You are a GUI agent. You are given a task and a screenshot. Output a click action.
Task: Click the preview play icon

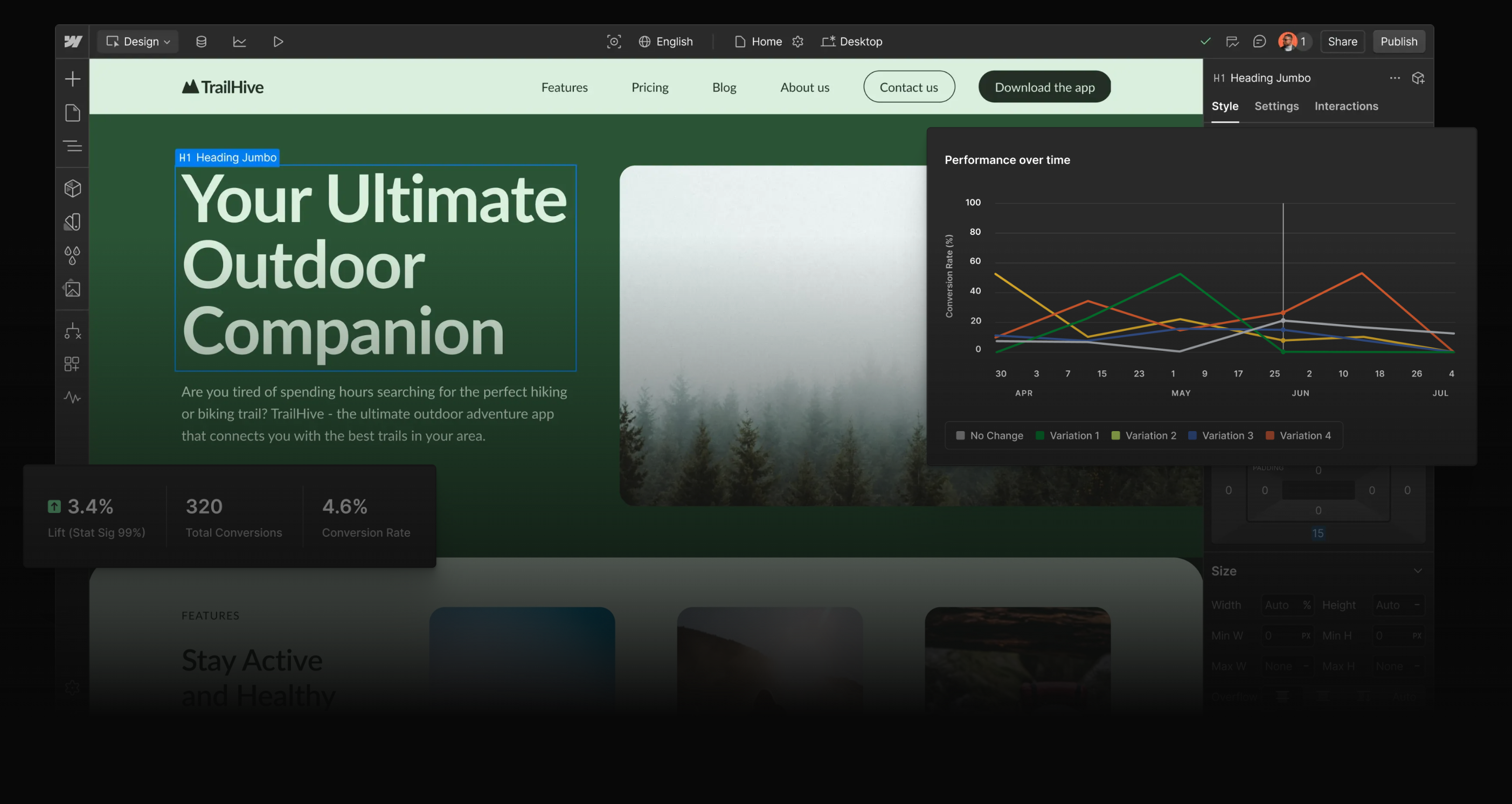click(x=278, y=41)
